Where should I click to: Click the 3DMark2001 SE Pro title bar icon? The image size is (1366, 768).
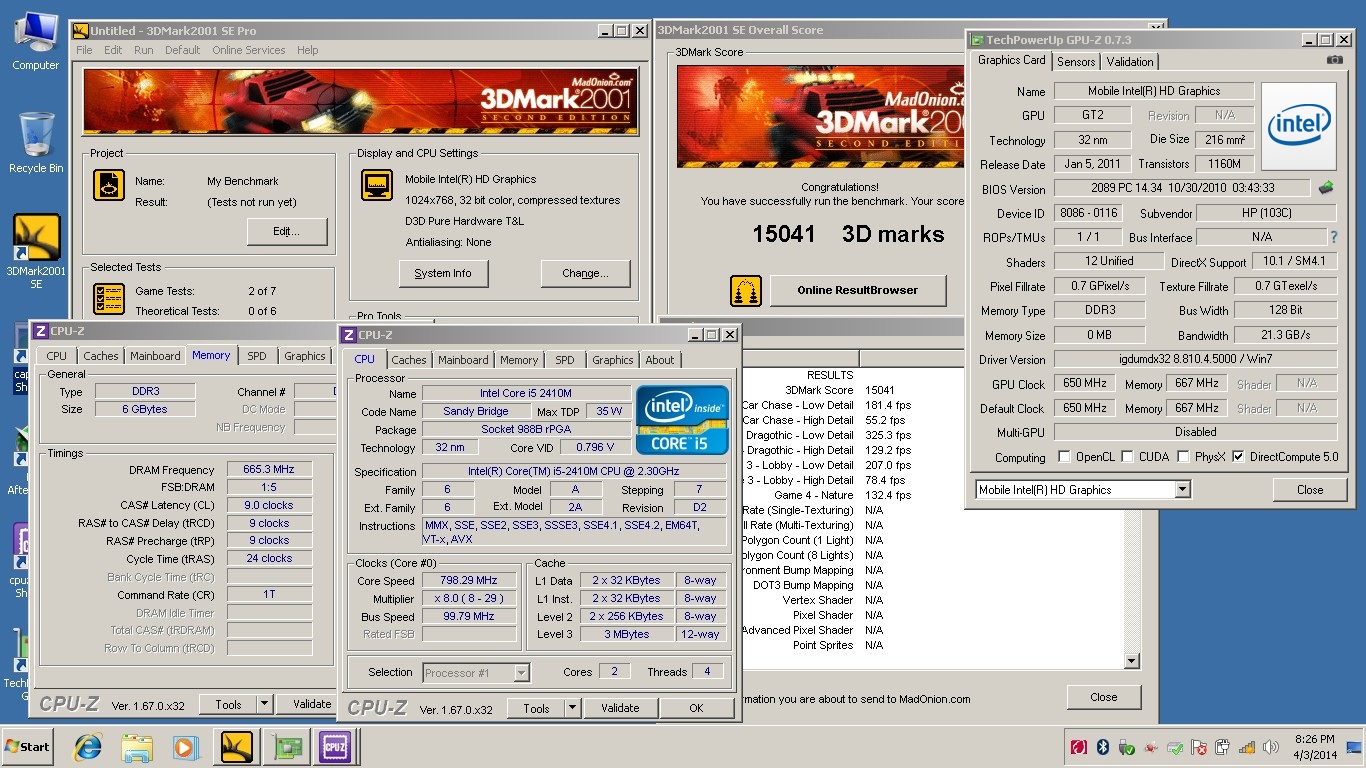click(81, 31)
